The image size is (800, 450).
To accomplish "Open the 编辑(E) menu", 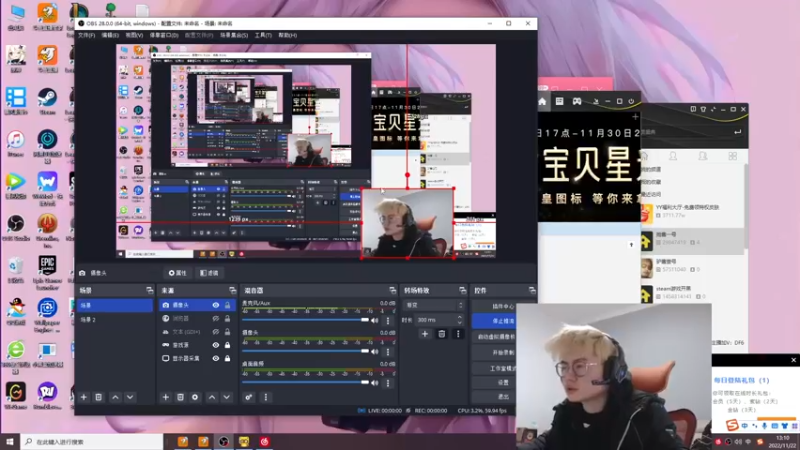I will [x=110, y=35].
